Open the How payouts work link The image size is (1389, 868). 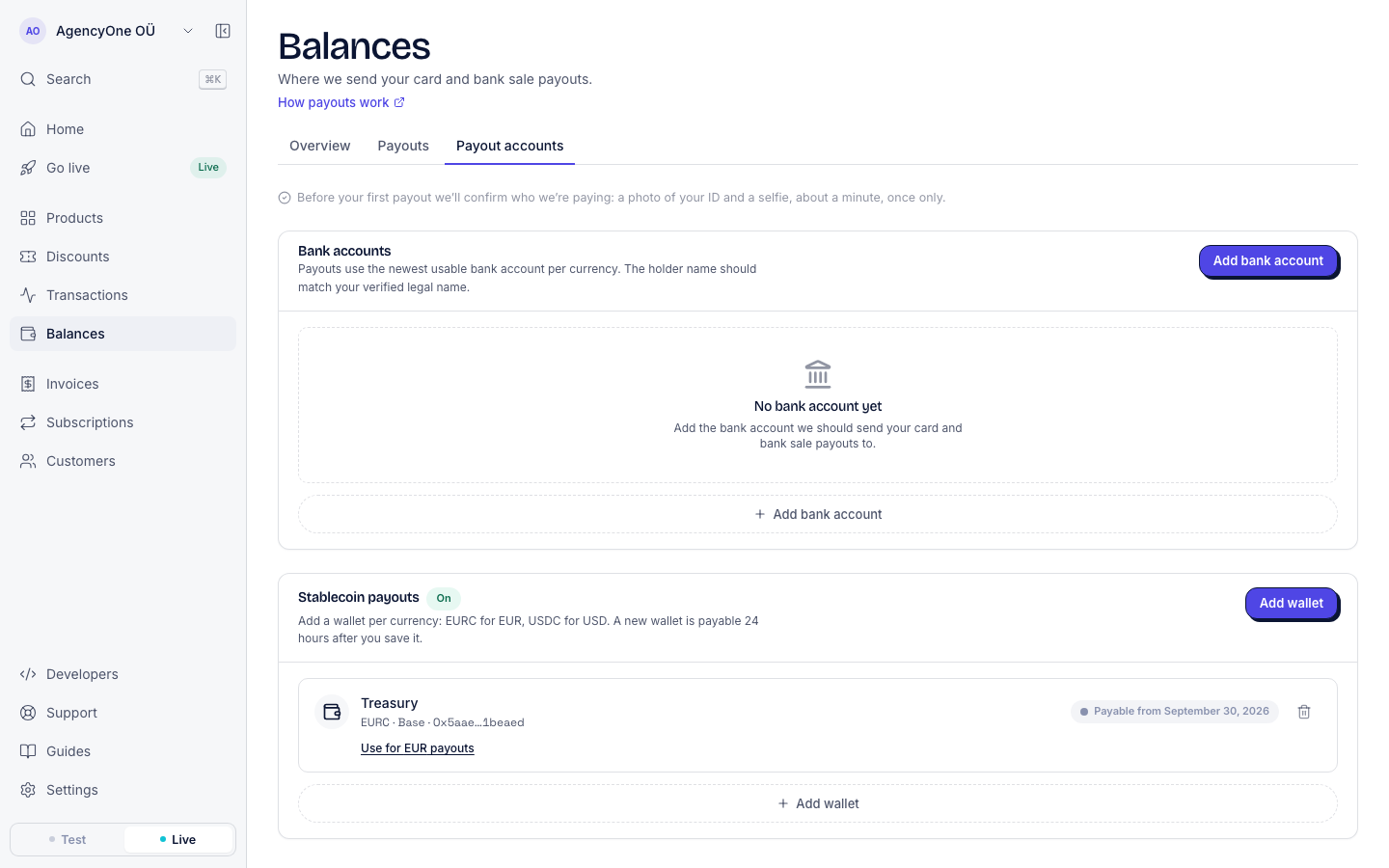341,102
